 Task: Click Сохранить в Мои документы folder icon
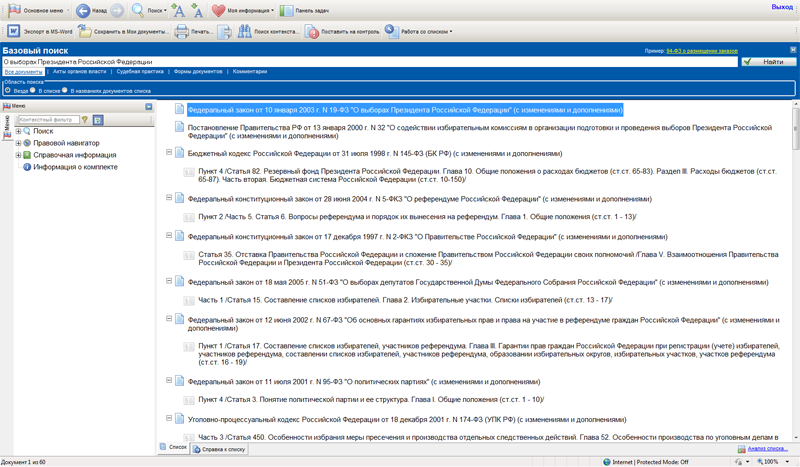pos(85,32)
